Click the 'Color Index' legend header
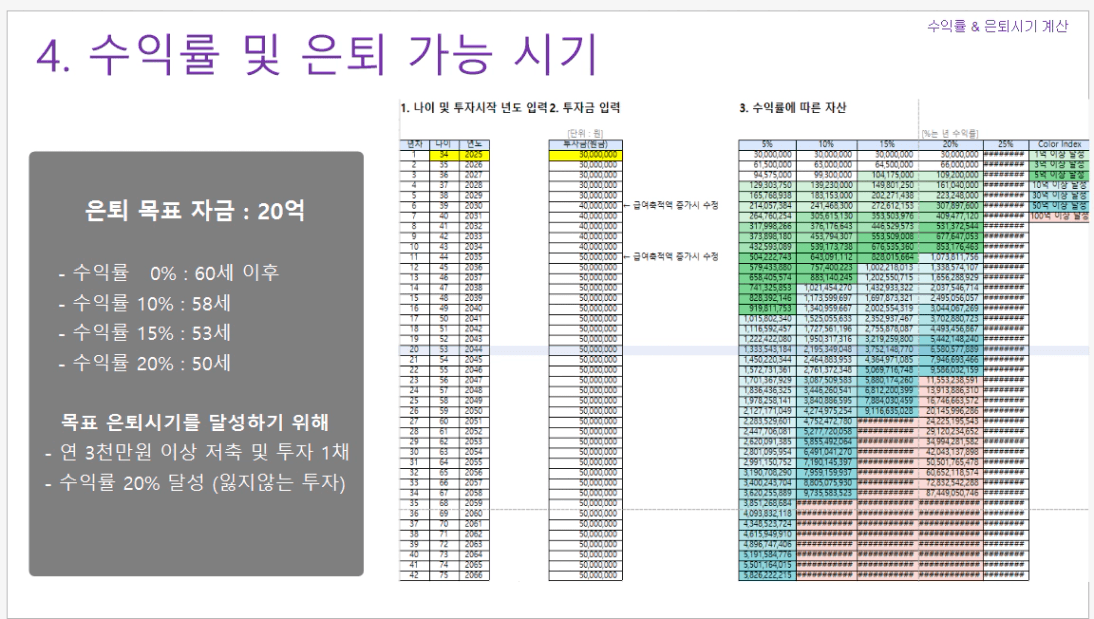This screenshot has height=619, width=1094. coord(1059,144)
